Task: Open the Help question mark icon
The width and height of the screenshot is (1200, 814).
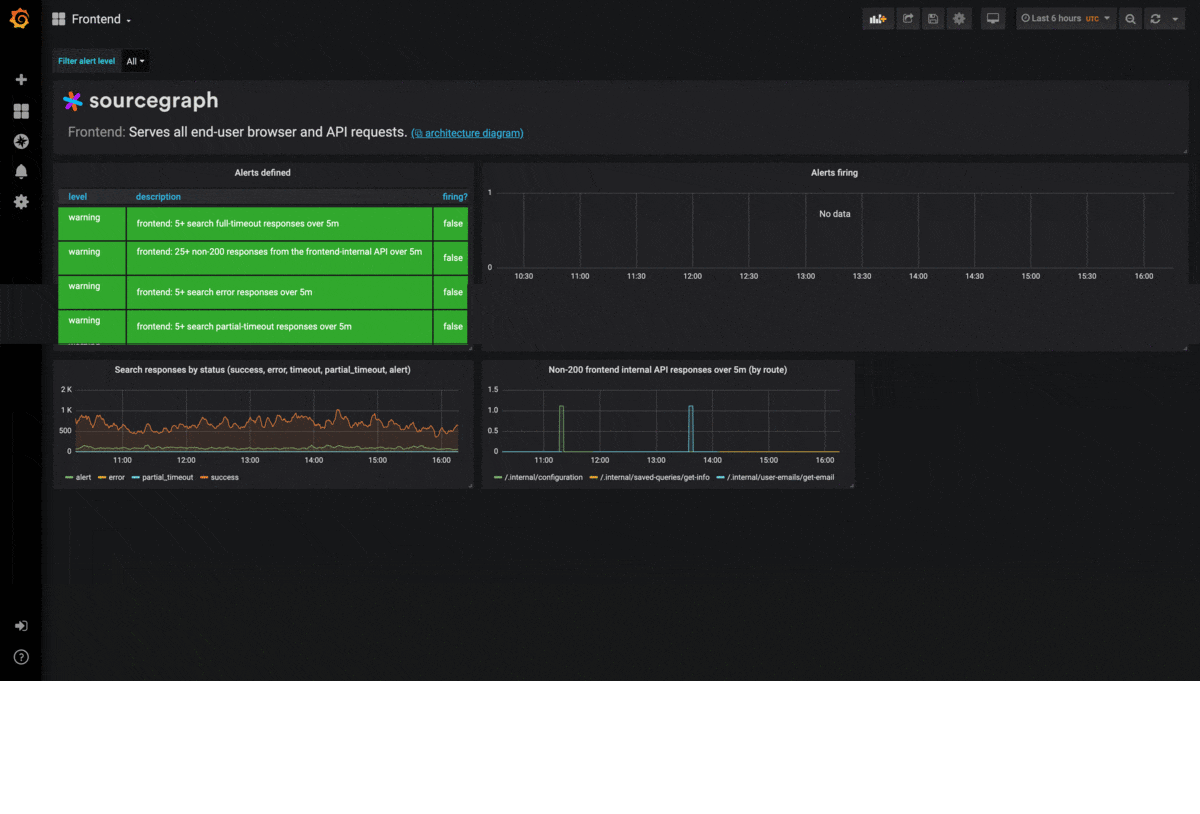Action: 21,657
